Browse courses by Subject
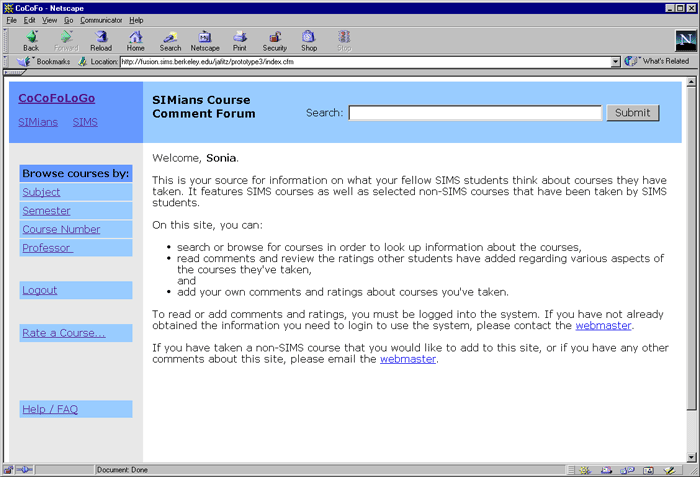 pyautogui.click(x=41, y=192)
